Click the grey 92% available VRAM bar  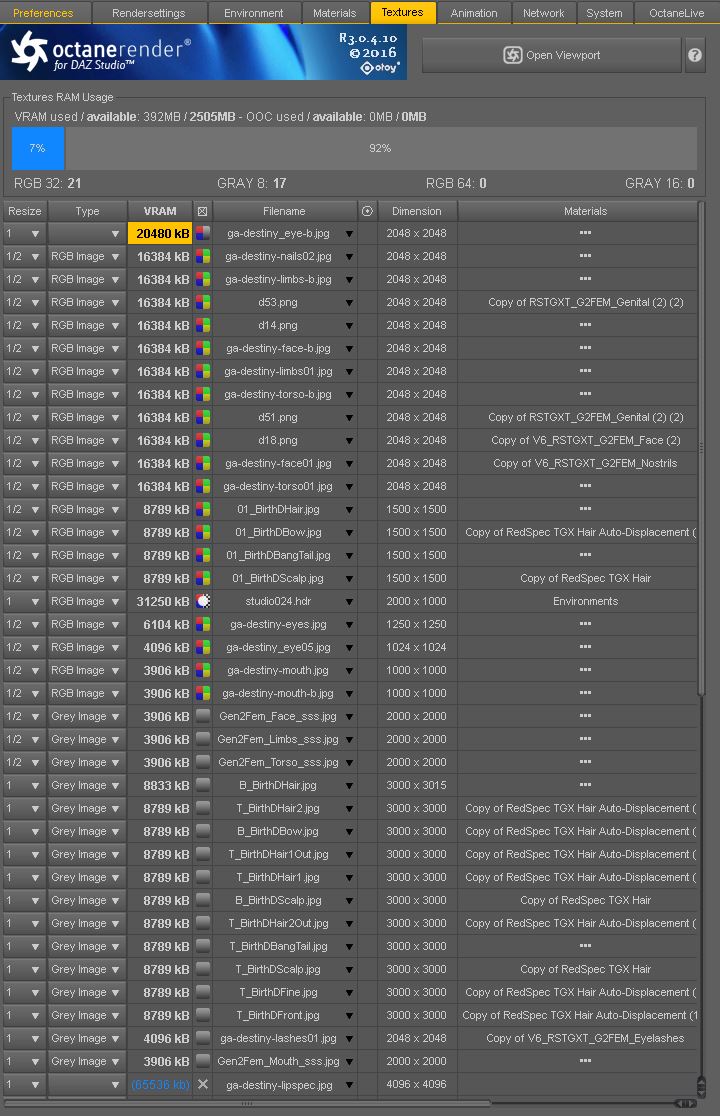381,148
